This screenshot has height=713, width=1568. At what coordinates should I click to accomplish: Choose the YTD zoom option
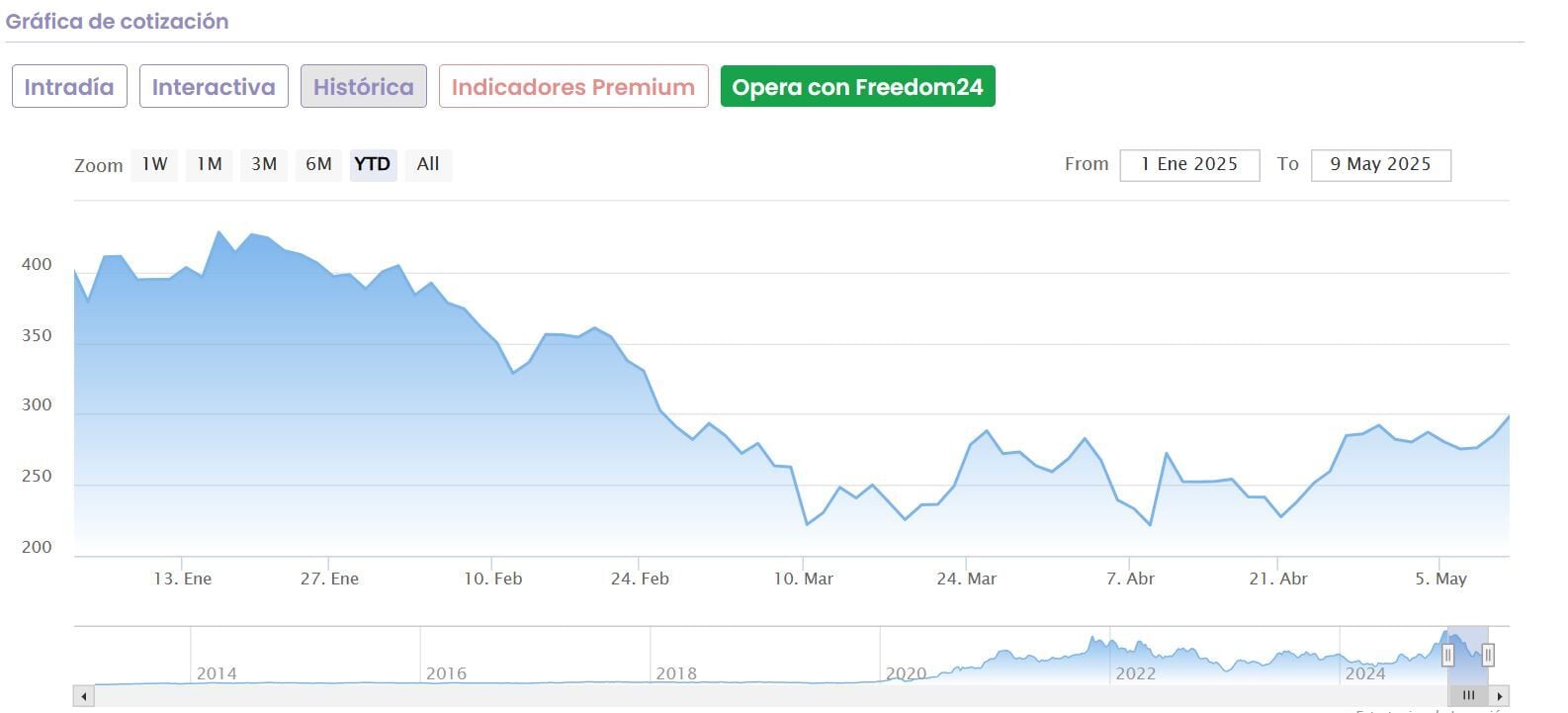point(373,164)
